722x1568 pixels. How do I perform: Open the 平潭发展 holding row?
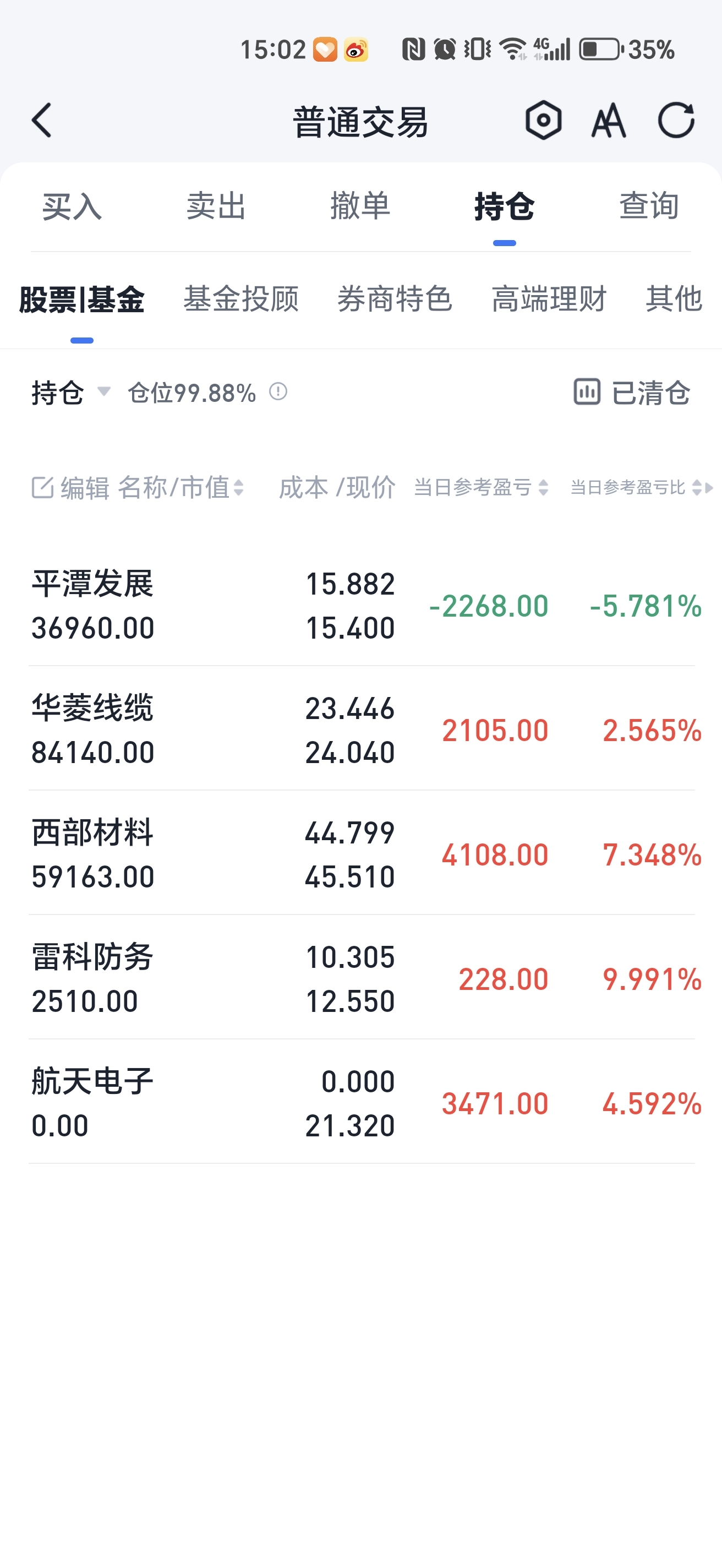362,605
